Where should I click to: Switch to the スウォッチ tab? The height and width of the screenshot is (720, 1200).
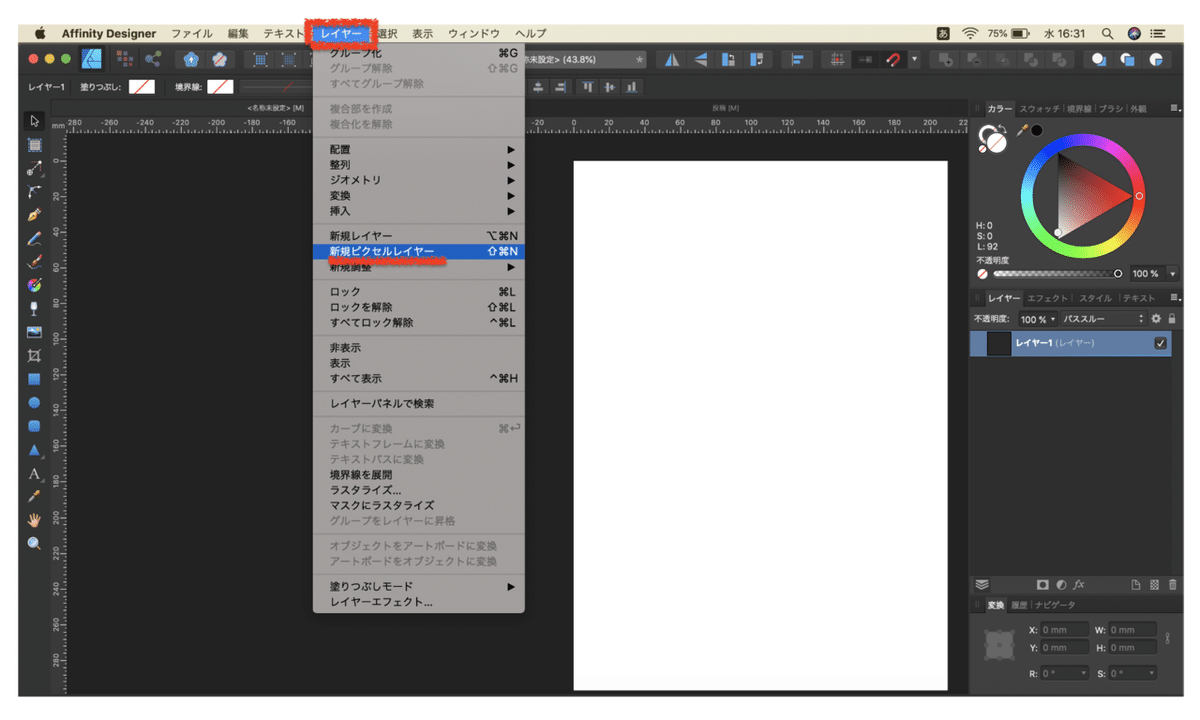[x=1040, y=108]
